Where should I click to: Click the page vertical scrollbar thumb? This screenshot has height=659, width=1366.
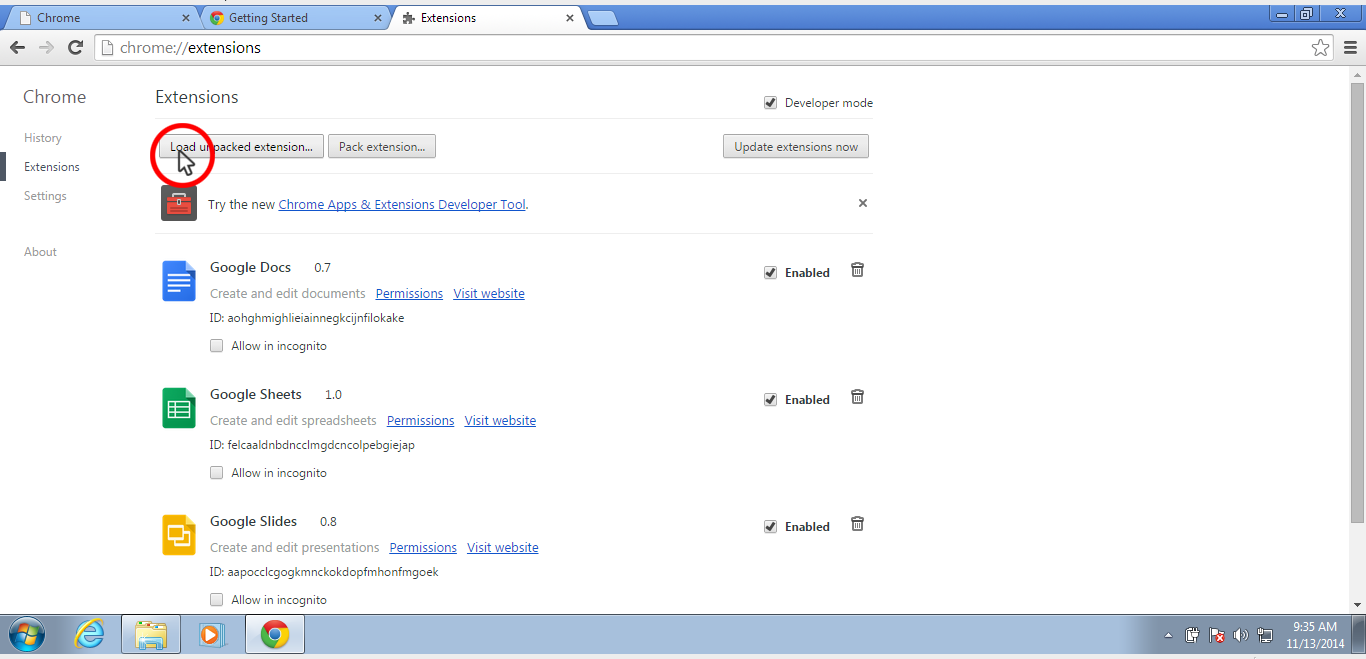[1357, 303]
